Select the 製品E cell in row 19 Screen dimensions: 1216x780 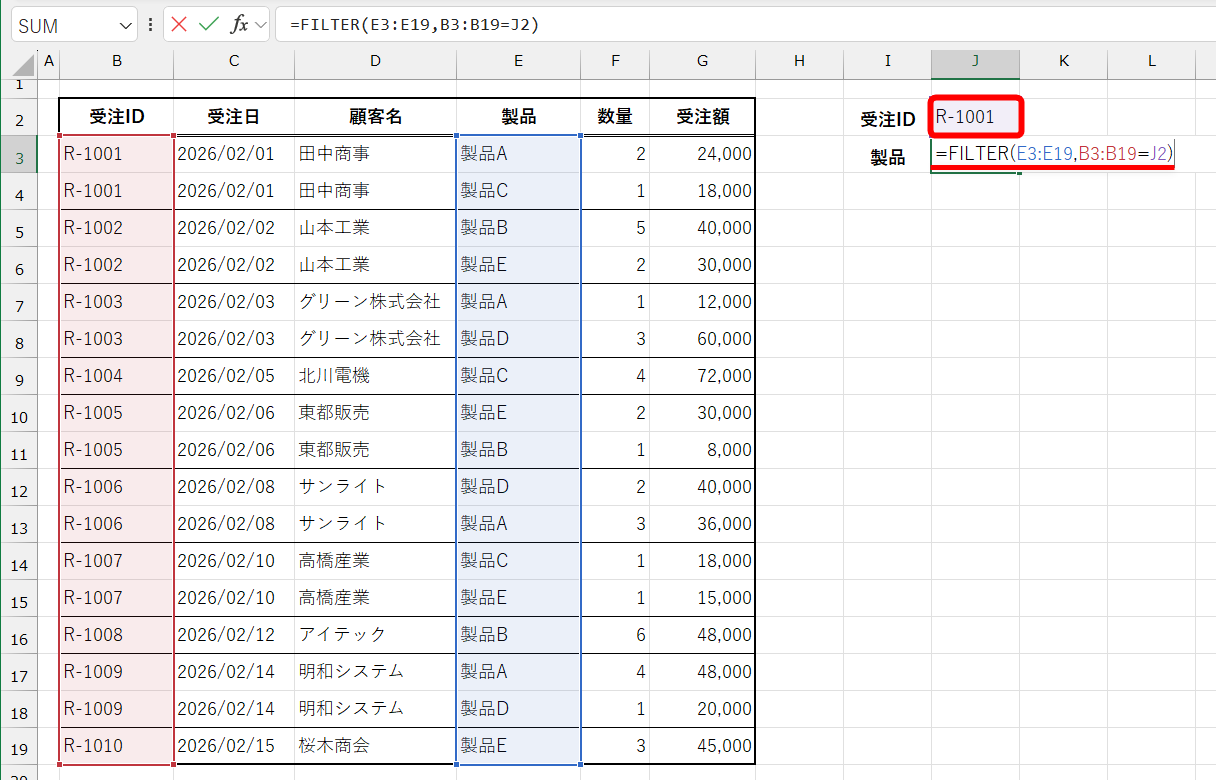click(x=518, y=745)
